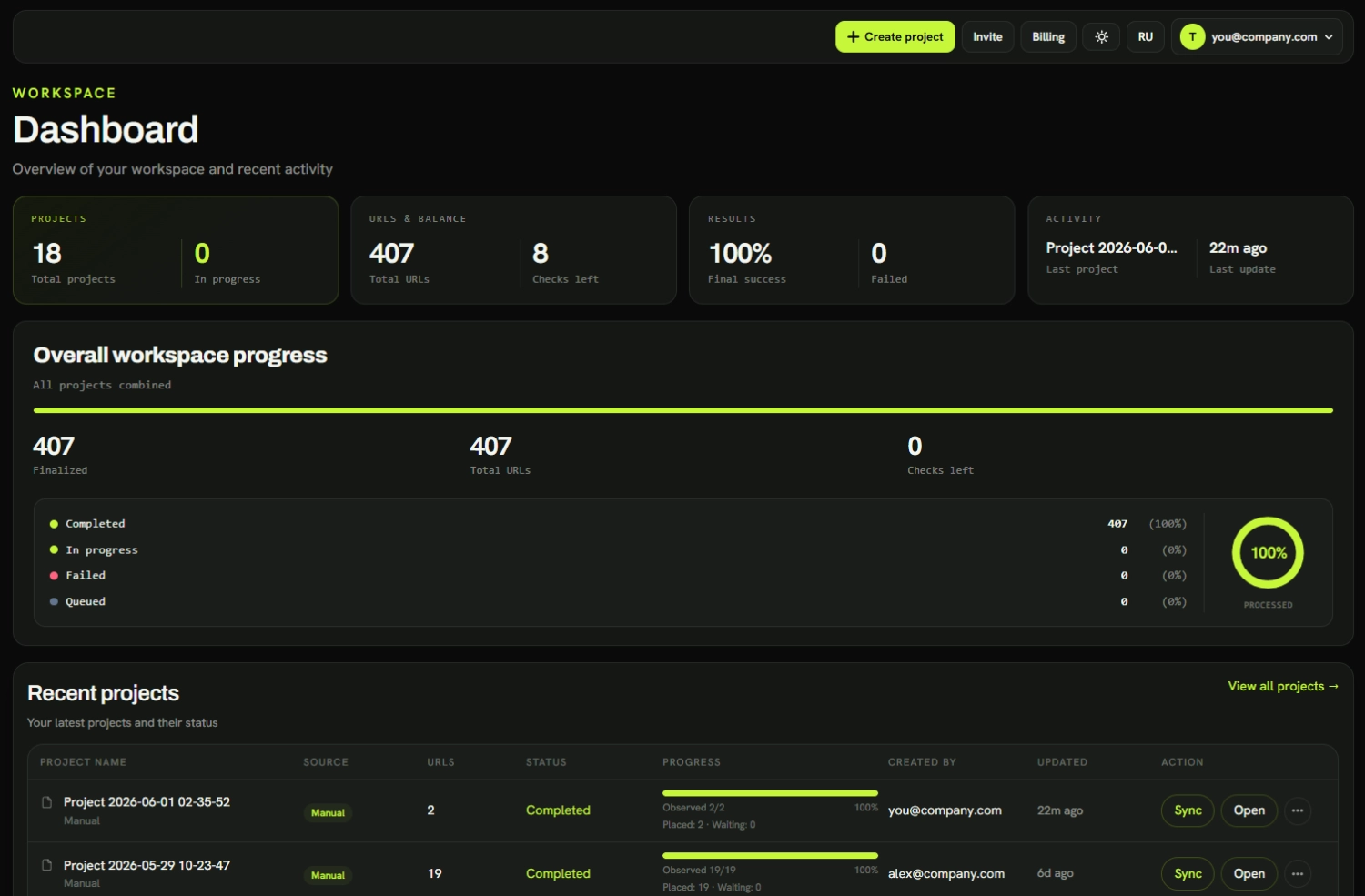Click the Failed legend row
Screen dimensions: 1365x896
click(x=619, y=576)
